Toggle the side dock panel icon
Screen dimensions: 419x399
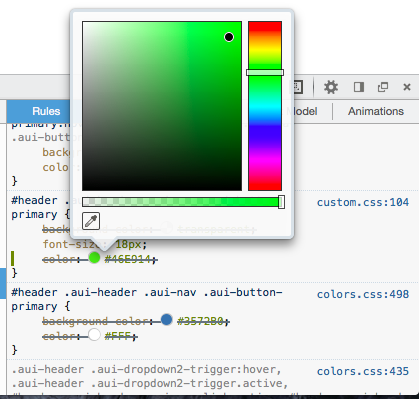pyautogui.click(x=359, y=87)
